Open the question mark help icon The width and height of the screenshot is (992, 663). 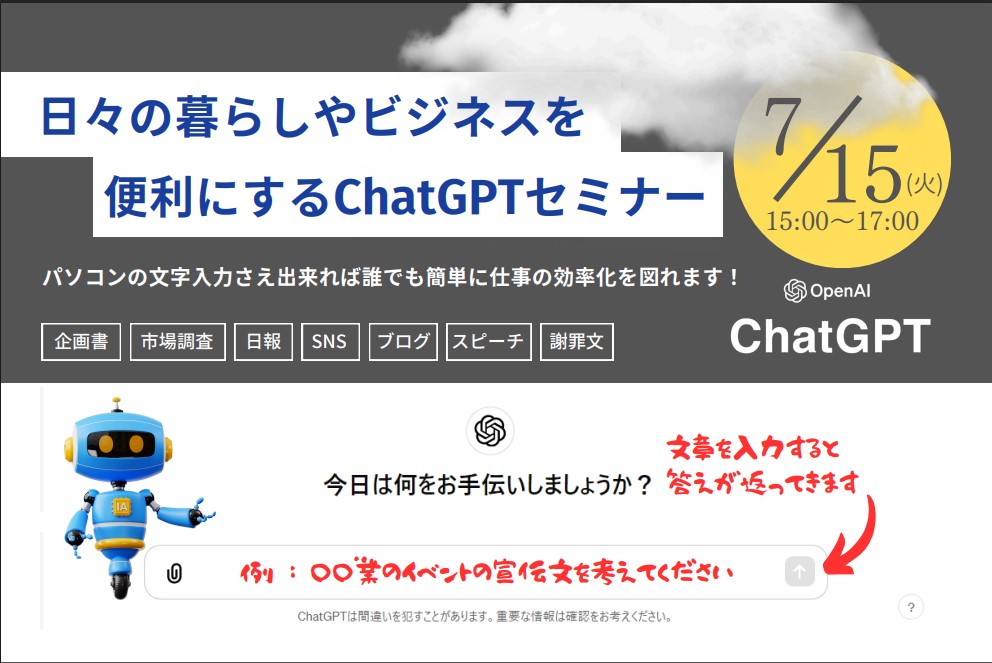point(910,607)
